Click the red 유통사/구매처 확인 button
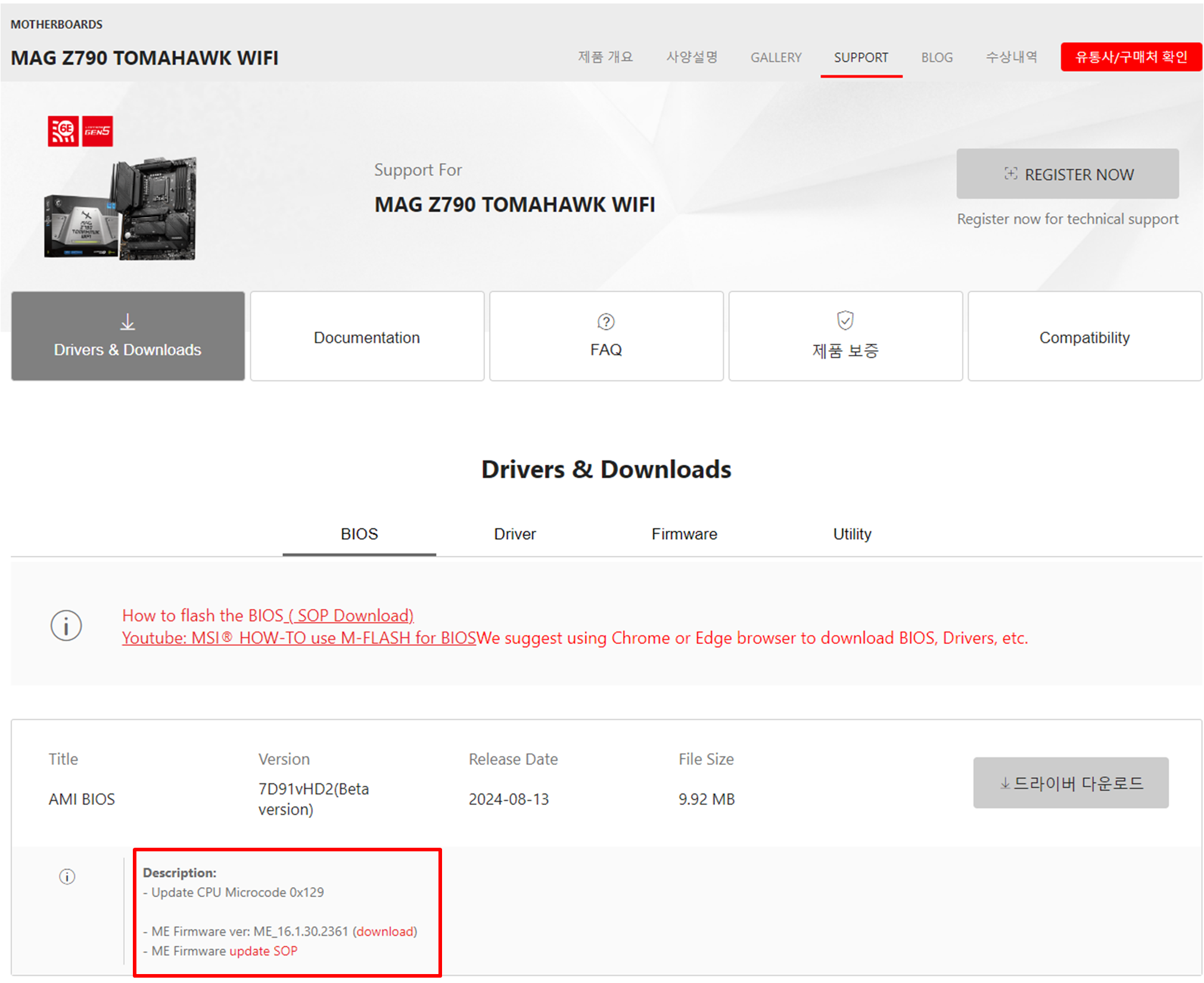This screenshot has height=983, width=1204. click(x=1131, y=57)
